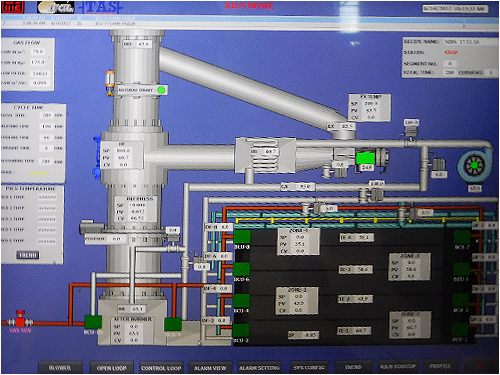Select the green BCU-8 burner indicator
500x375 pixels.
pyautogui.click(x=242, y=237)
